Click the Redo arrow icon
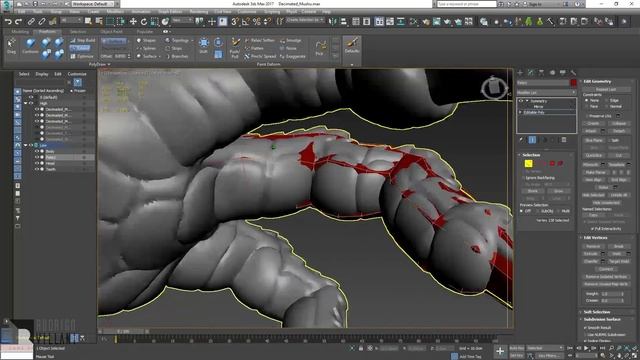This screenshot has height=360, width=640. [x=18, y=21]
